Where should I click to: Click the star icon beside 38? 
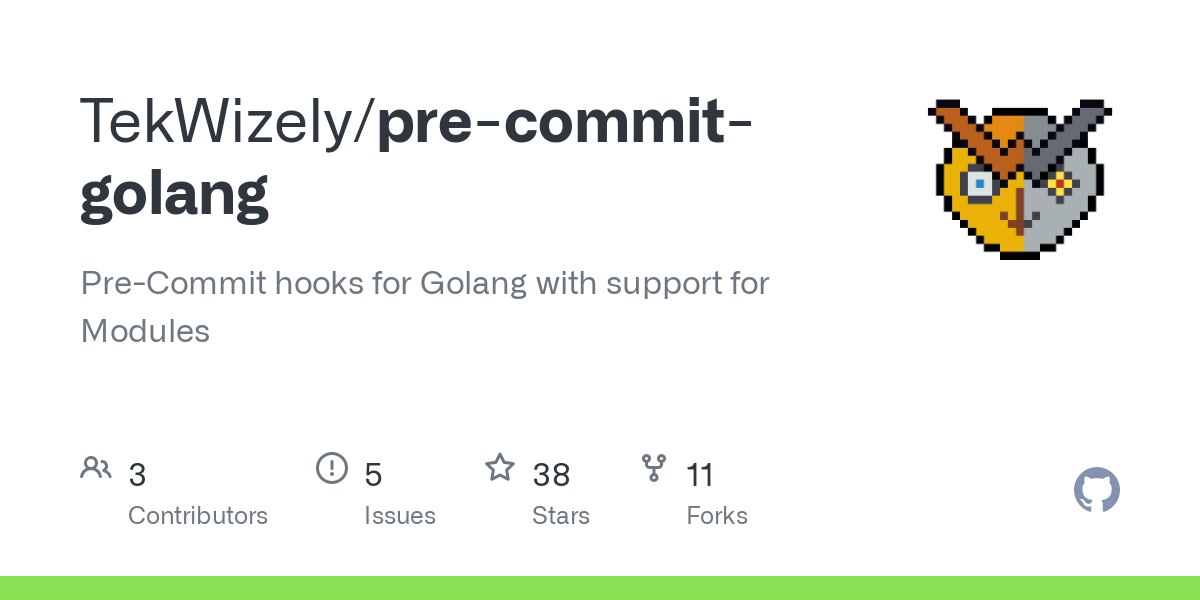tap(500, 468)
